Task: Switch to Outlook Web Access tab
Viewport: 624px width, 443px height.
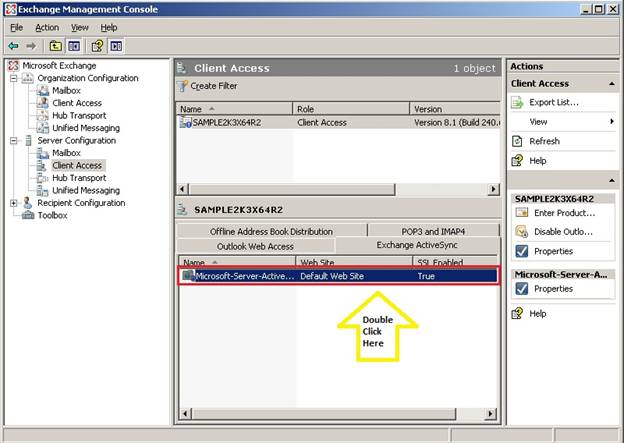Action: [x=255, y=246]
